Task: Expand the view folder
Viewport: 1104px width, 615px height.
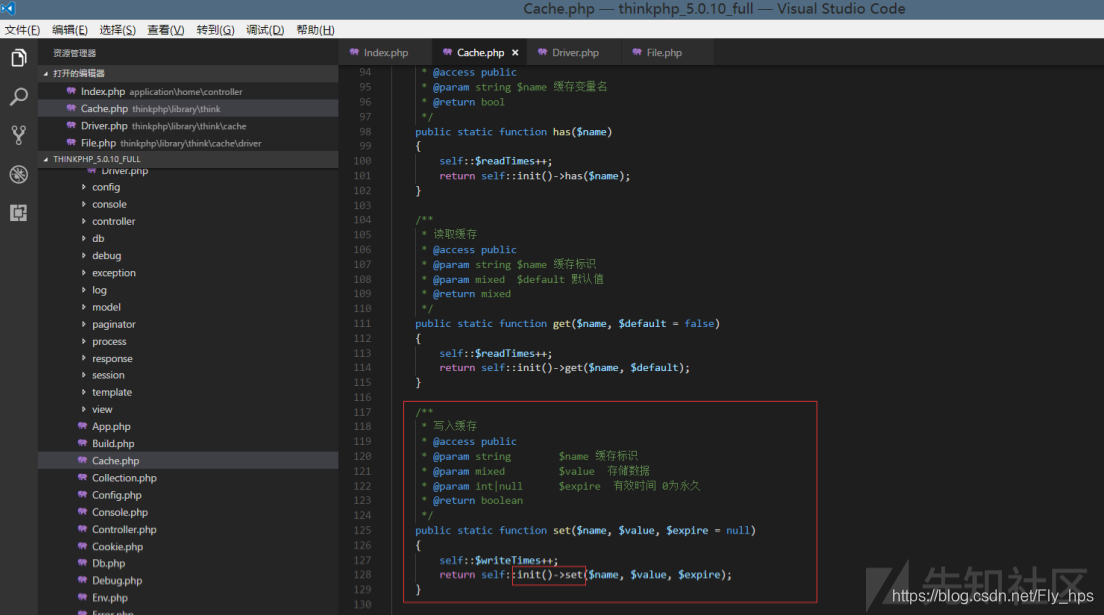Action: tap(102, 409)
